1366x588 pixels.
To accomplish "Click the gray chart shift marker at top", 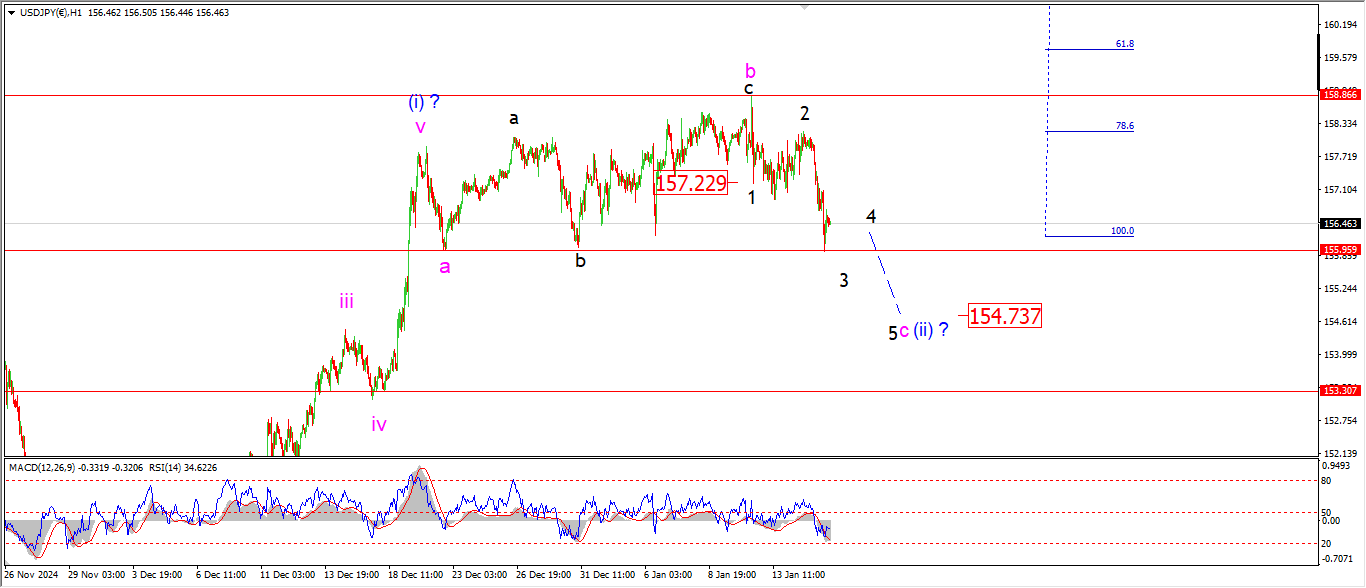I will click(802, 6).
